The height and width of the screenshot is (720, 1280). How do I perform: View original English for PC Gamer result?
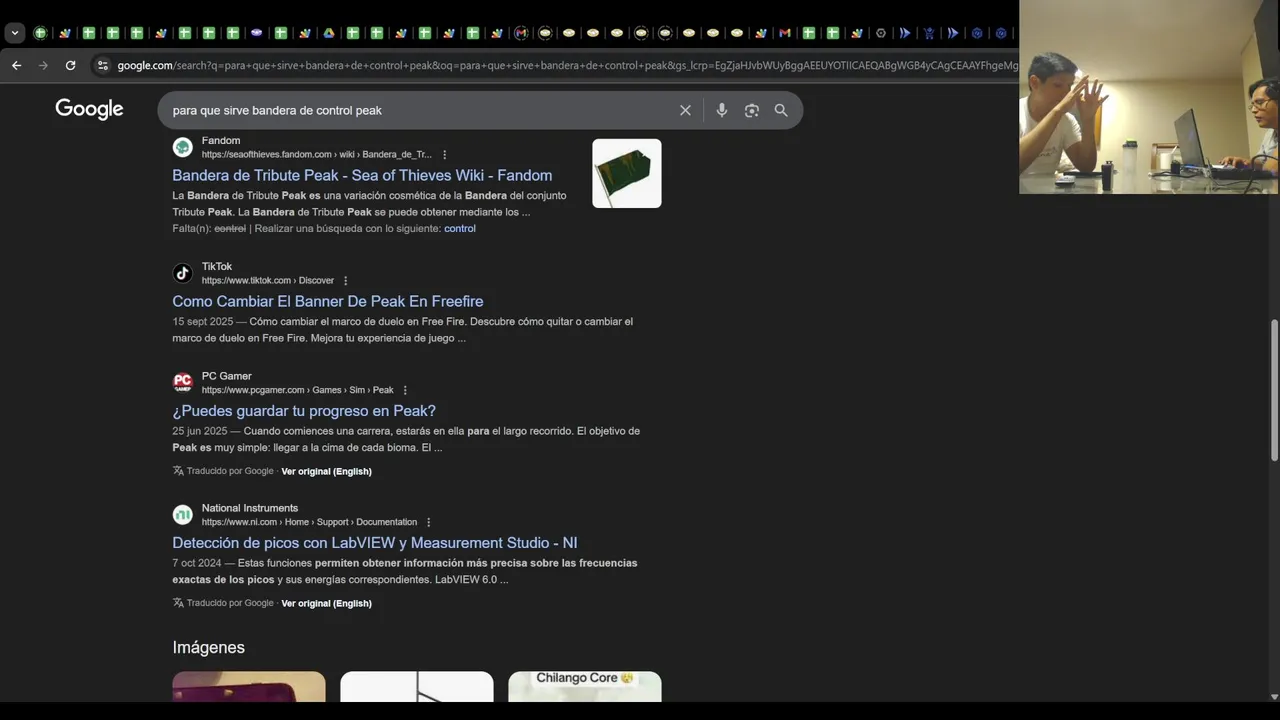pos(326,471)
